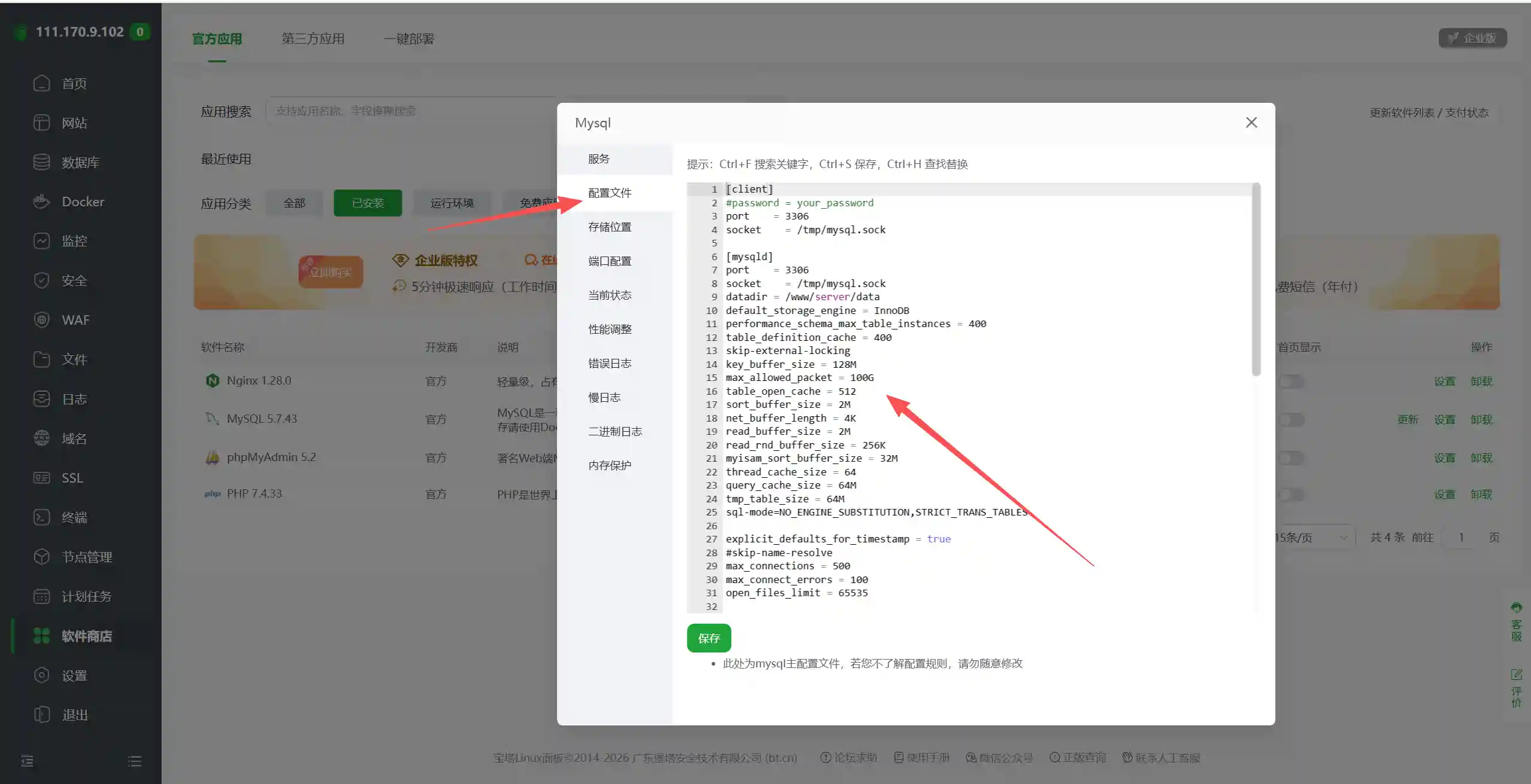The image size is (1531, 784).
Task: Click the 客服 support icon at right edge
Action: click(1516, 622)
